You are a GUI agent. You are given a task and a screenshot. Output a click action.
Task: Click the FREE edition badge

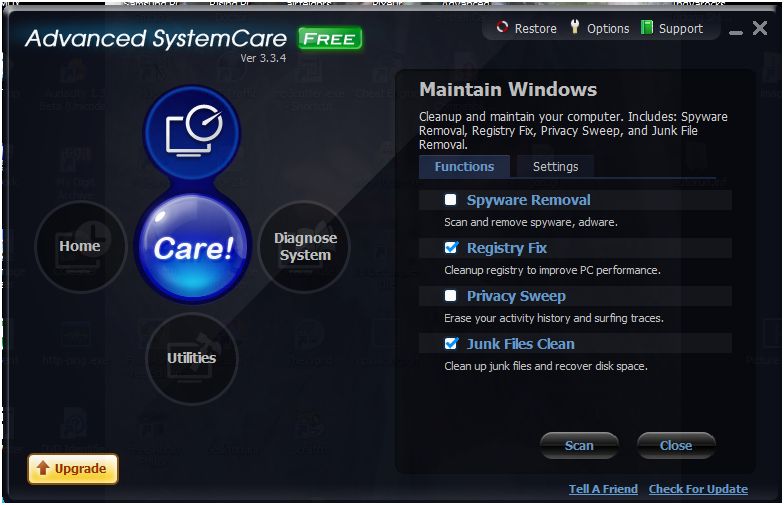pyautogui.click(x=330, y=38)
